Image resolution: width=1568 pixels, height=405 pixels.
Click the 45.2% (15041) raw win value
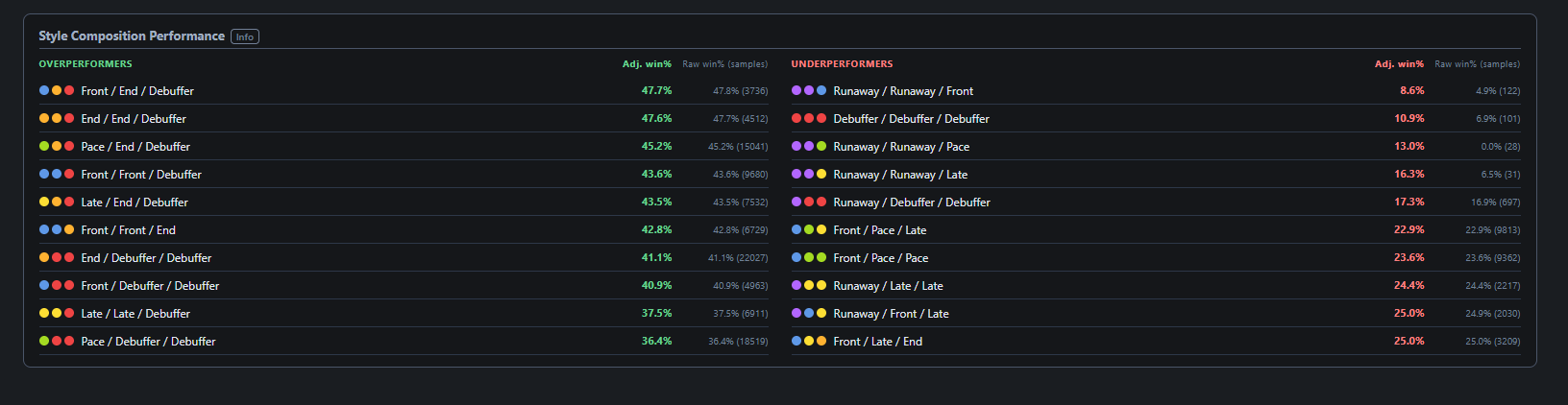738,147
